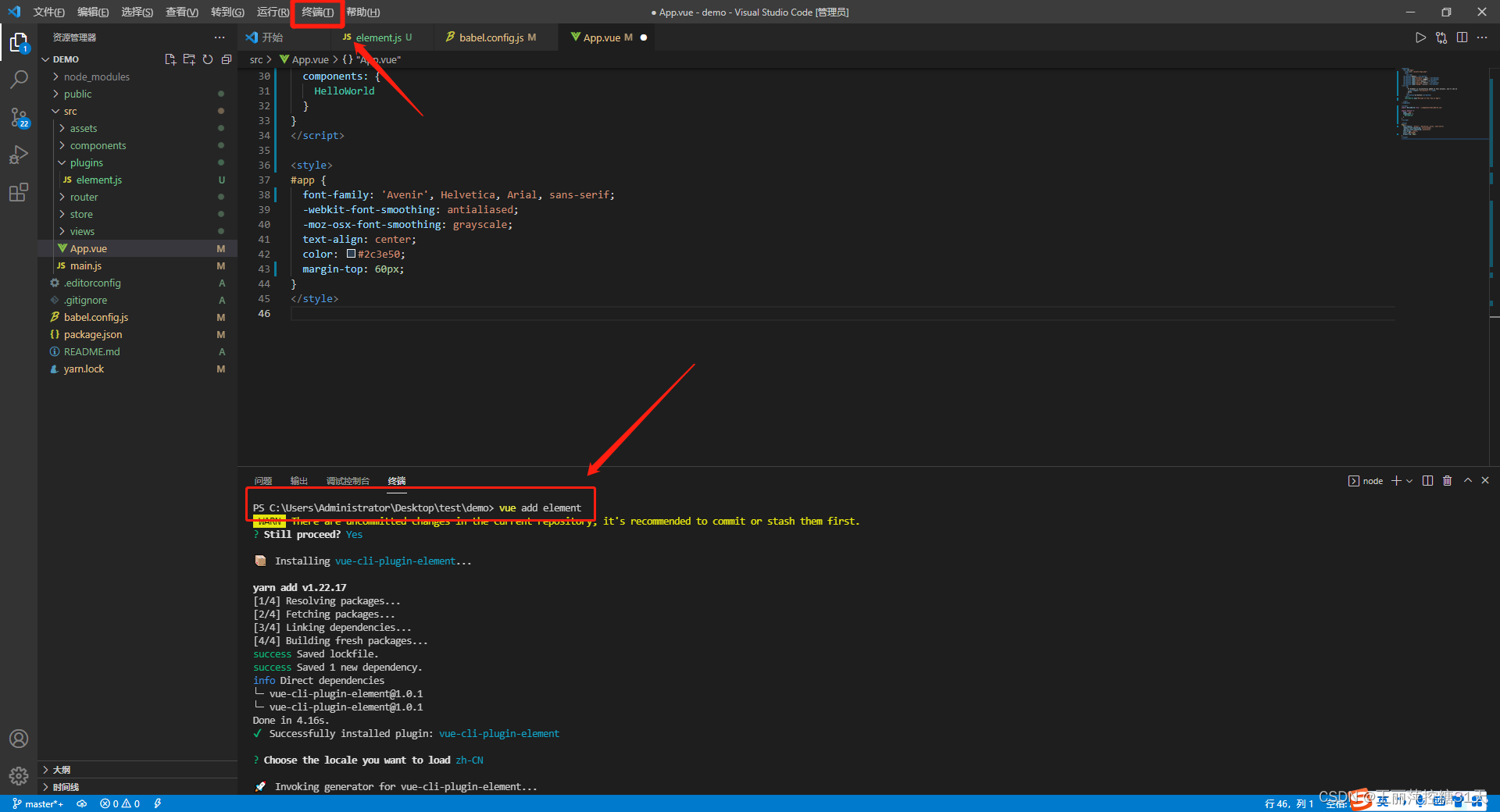Expand the node_modules folder

[95, 76]
